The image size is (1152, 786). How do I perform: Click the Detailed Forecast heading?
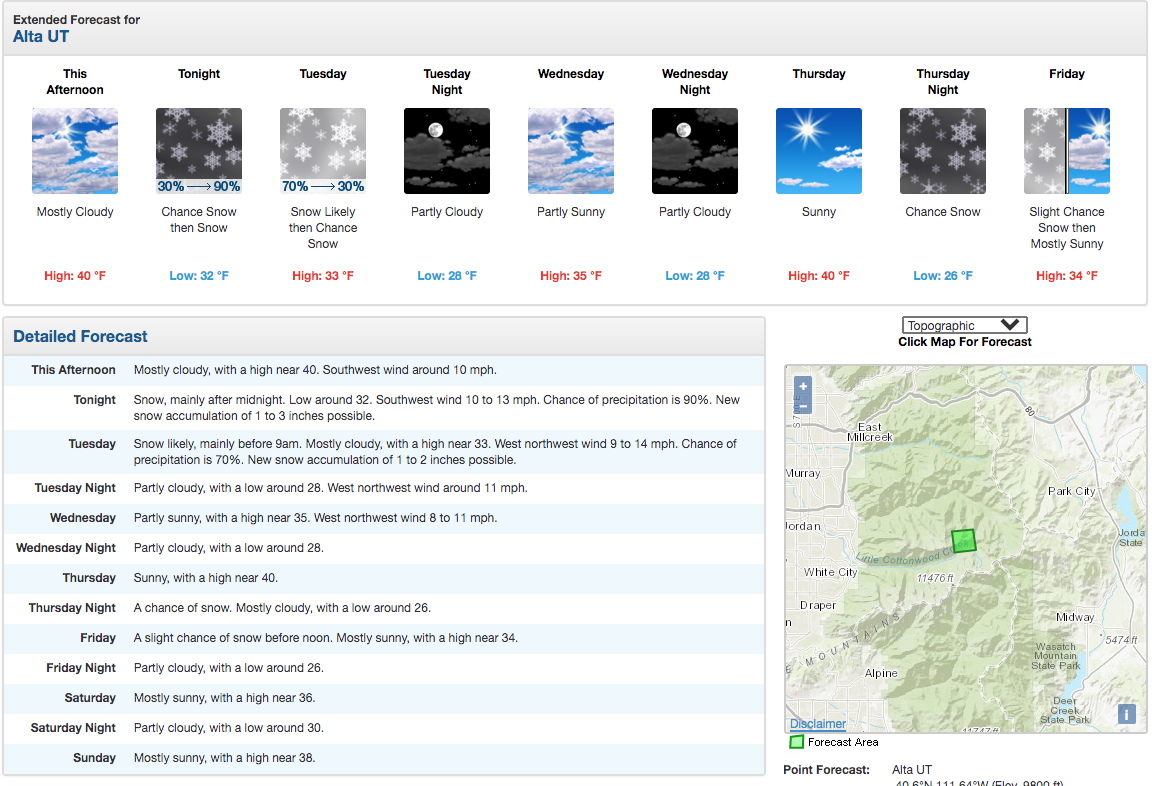[x=80, y=336]
